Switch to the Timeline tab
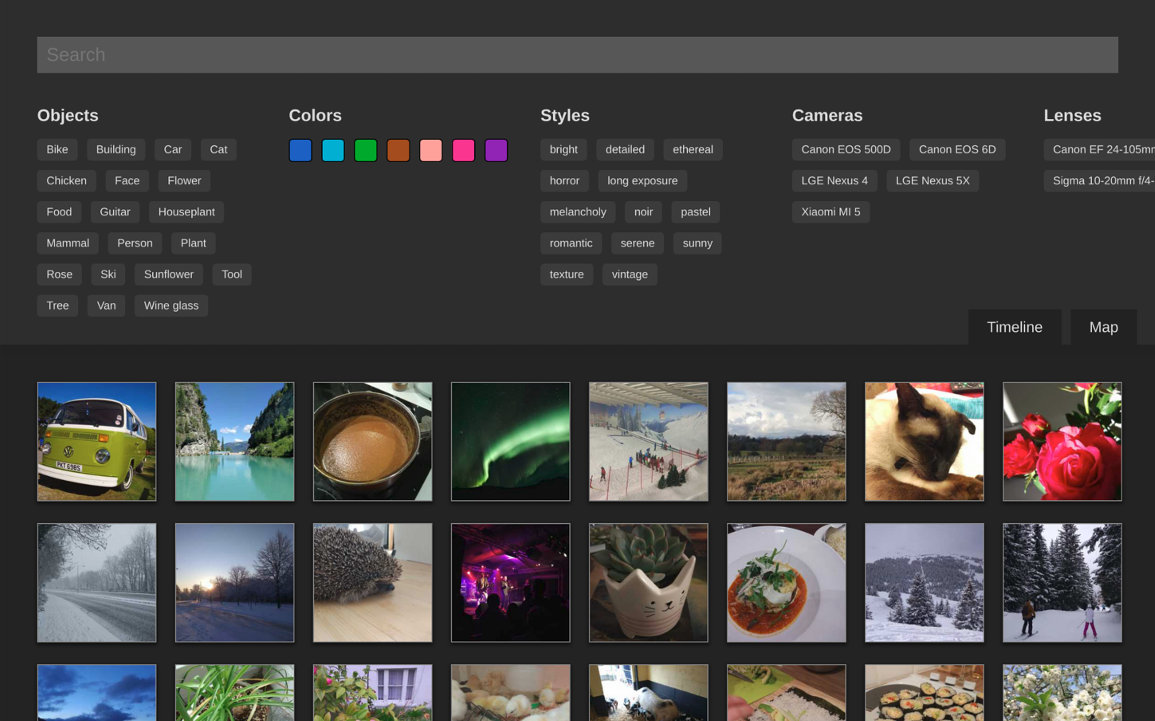This screenshot has height=721, width=1155. pos(1014,327)
